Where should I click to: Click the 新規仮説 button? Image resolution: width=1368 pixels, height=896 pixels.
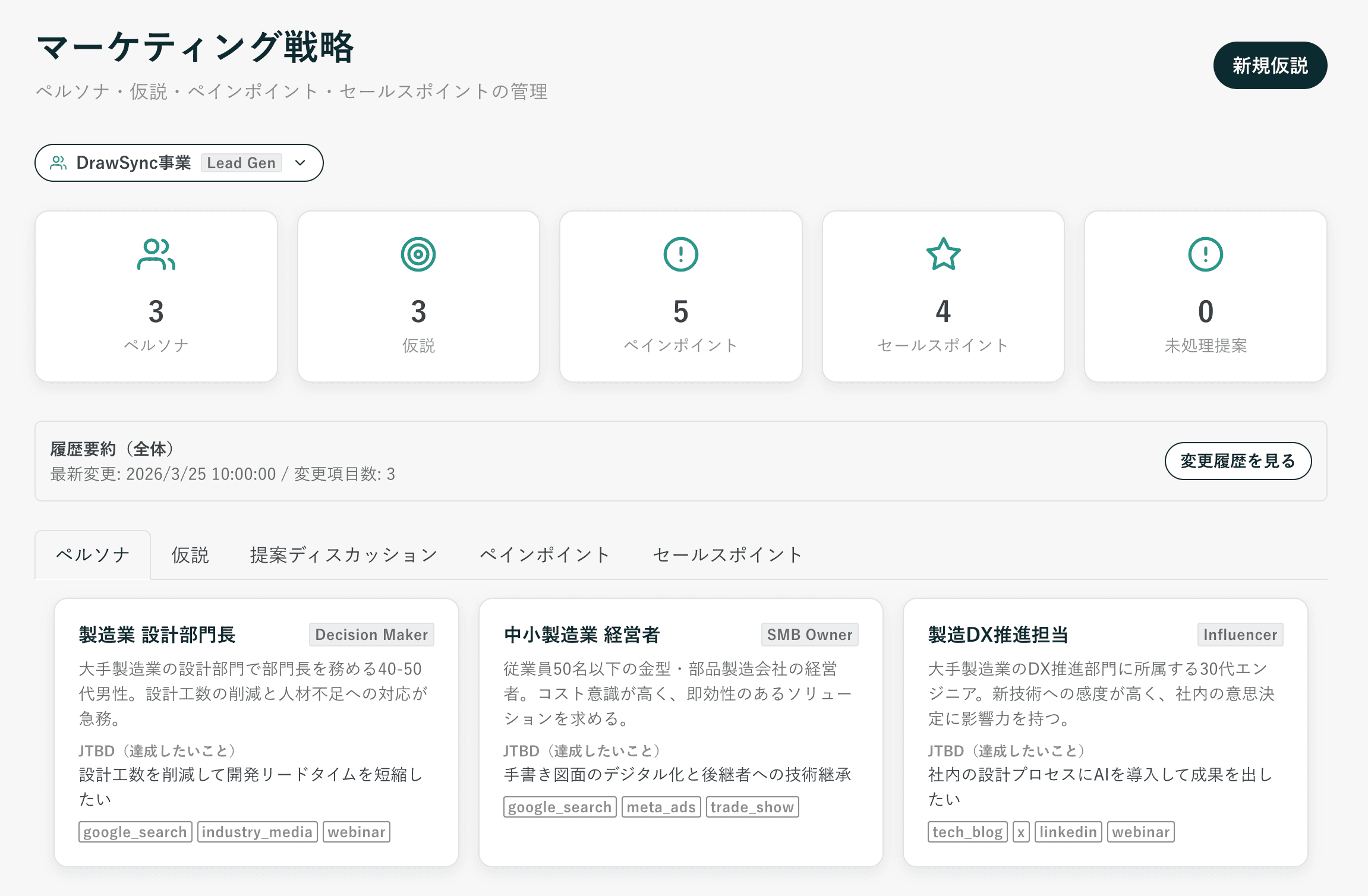[1269, 66]
